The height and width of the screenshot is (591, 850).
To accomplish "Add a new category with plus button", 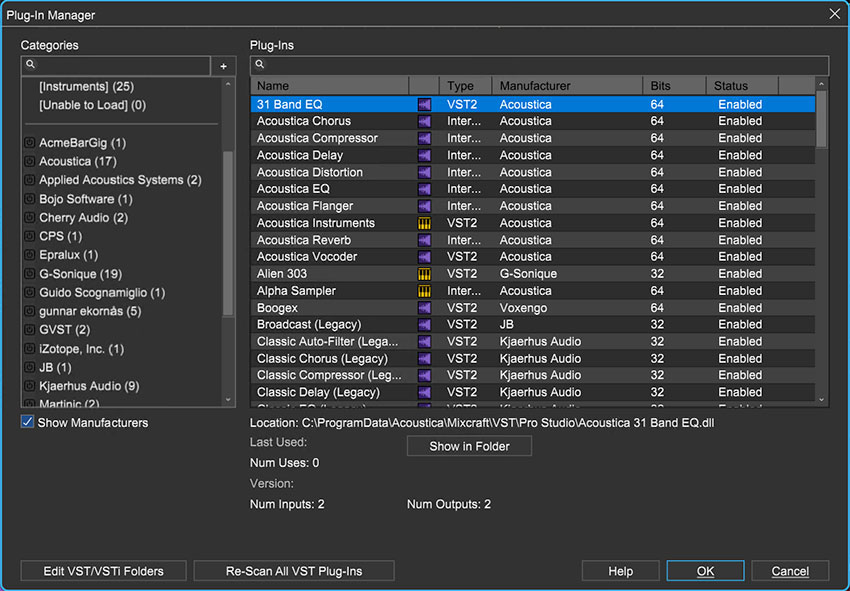I will pyautogui.click(x=223, y=66).
